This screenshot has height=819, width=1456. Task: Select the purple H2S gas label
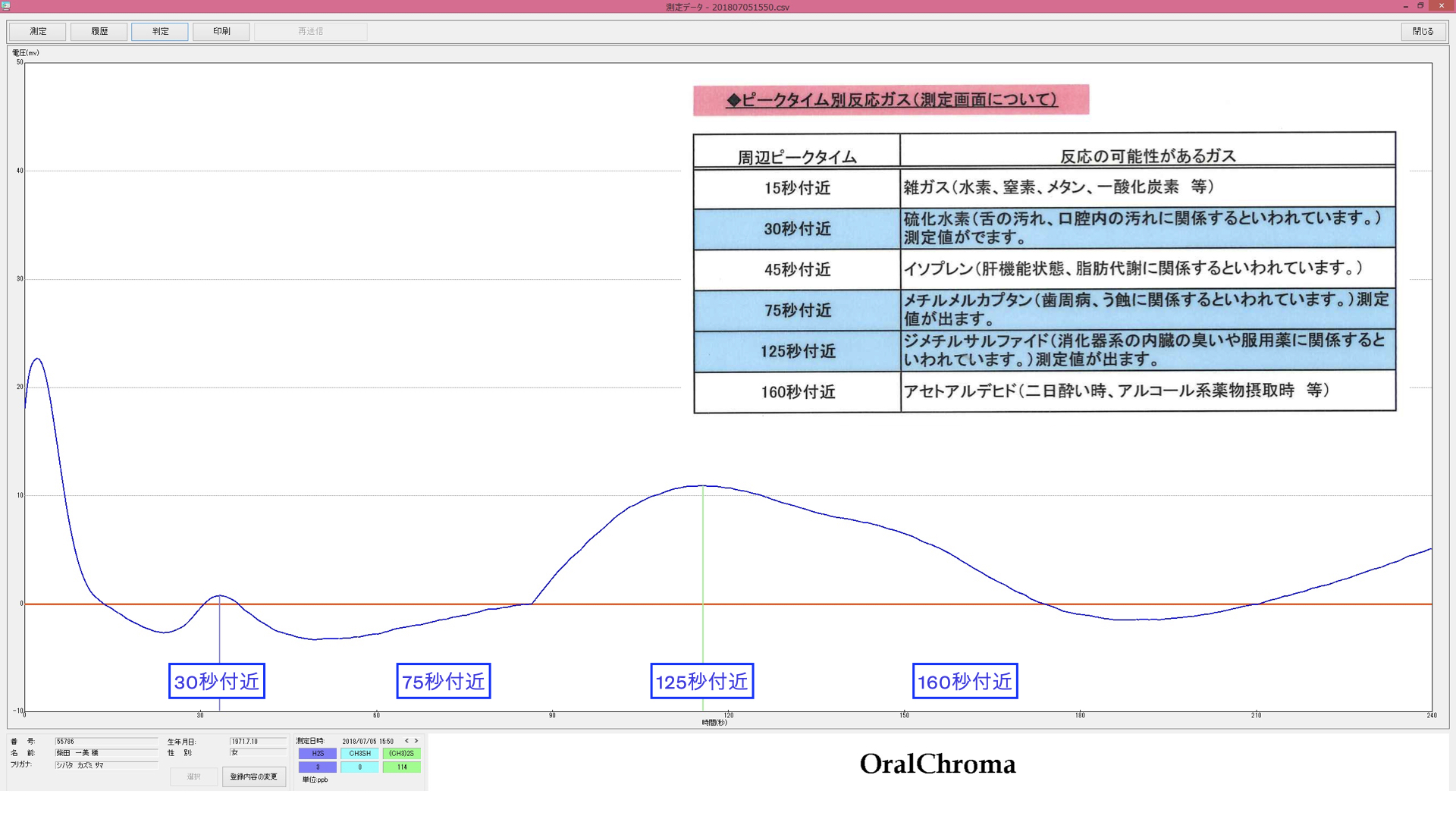pos(318,754)
